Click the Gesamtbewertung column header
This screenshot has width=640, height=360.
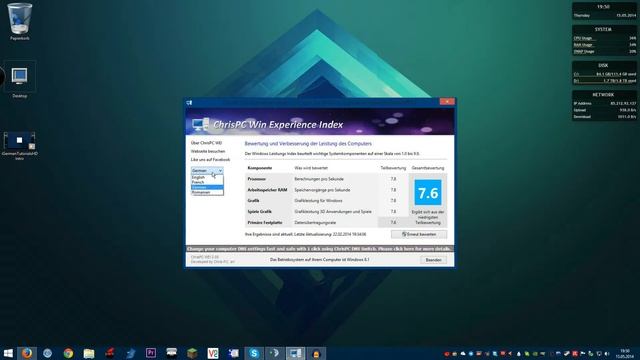[428, 168]
